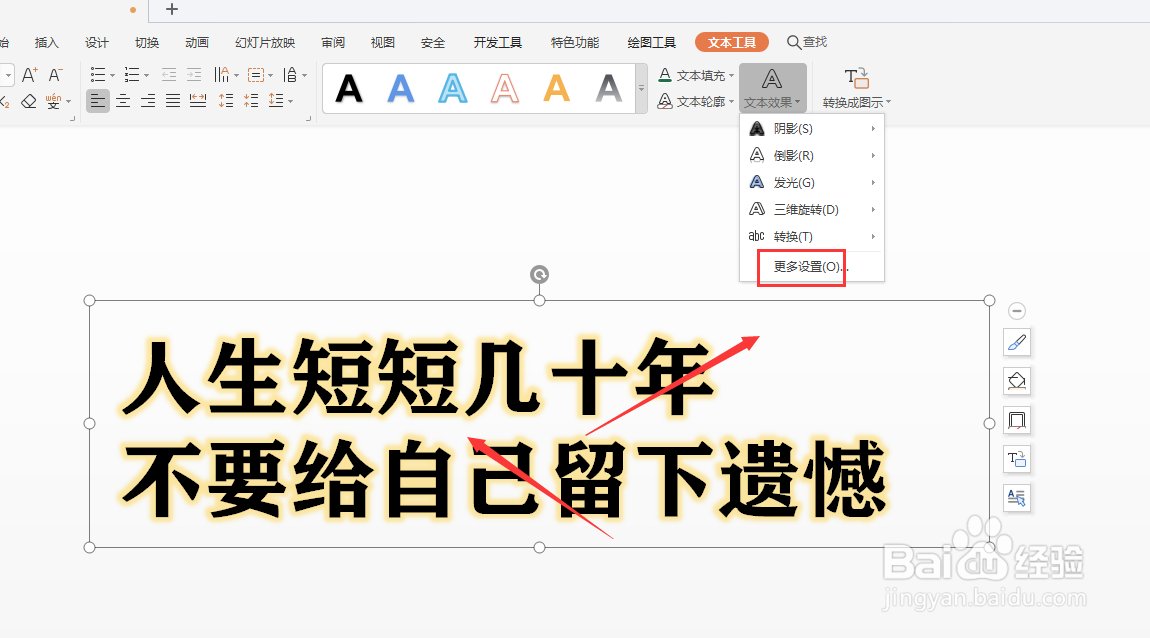
Task: Click the Text Fill icon
Action: (x=665, y=75)
